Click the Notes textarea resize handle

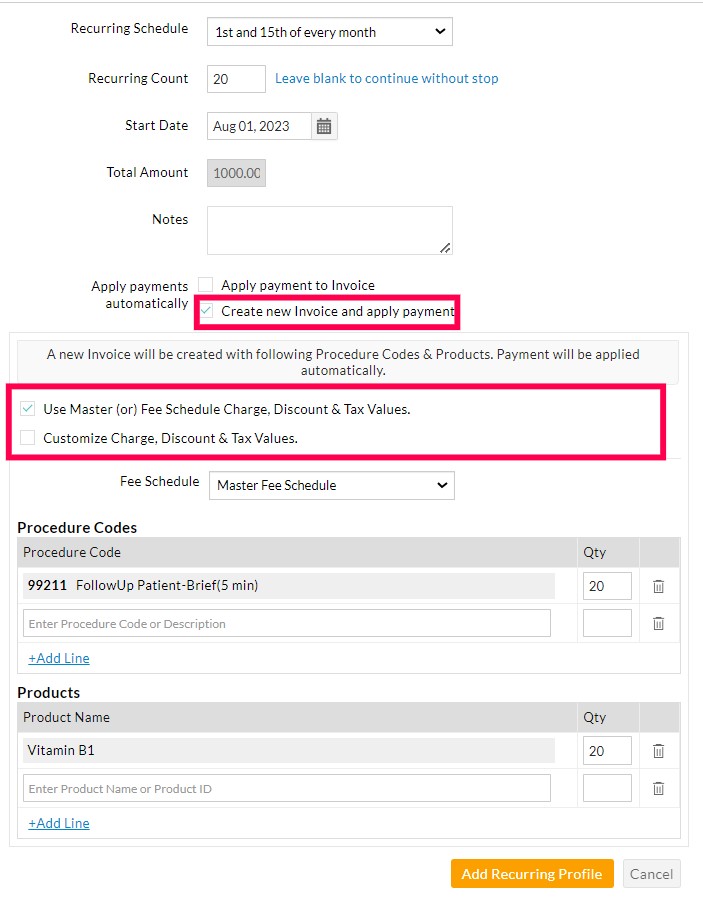445,248
